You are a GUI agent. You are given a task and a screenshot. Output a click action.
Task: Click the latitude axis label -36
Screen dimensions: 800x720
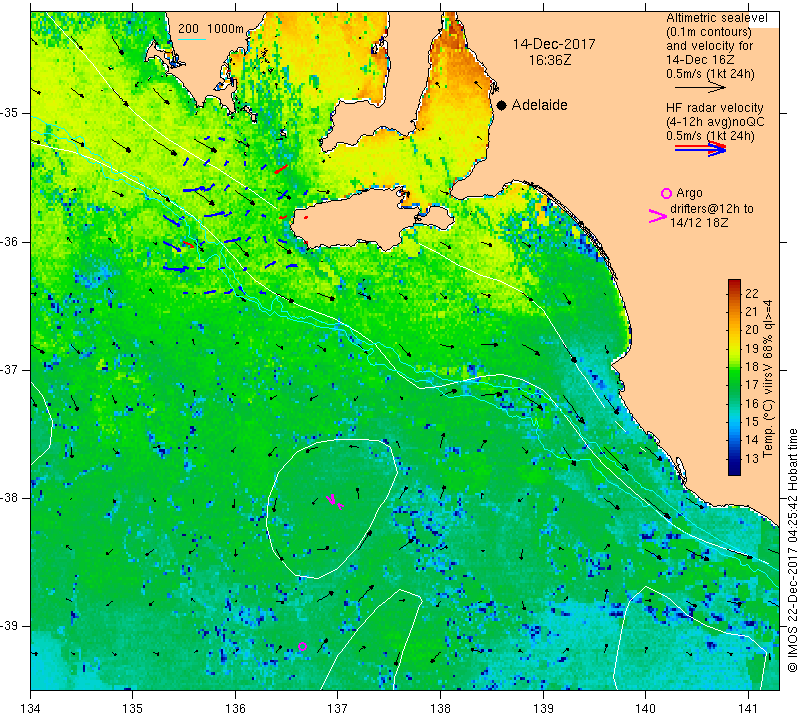11,241
